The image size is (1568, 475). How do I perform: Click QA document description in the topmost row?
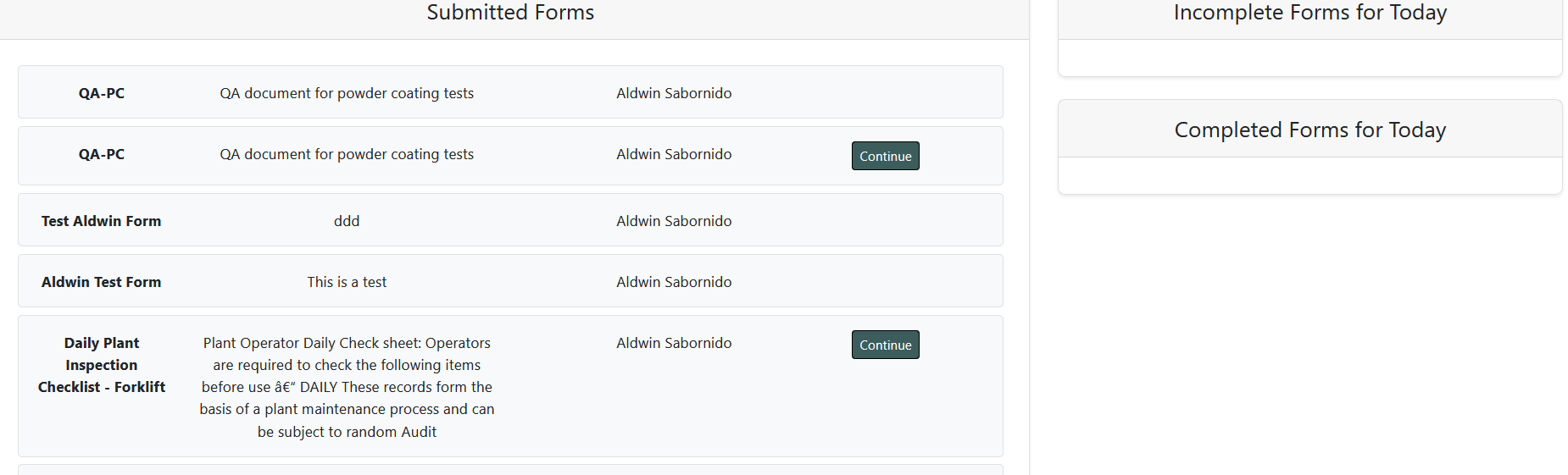pos(347,93)
